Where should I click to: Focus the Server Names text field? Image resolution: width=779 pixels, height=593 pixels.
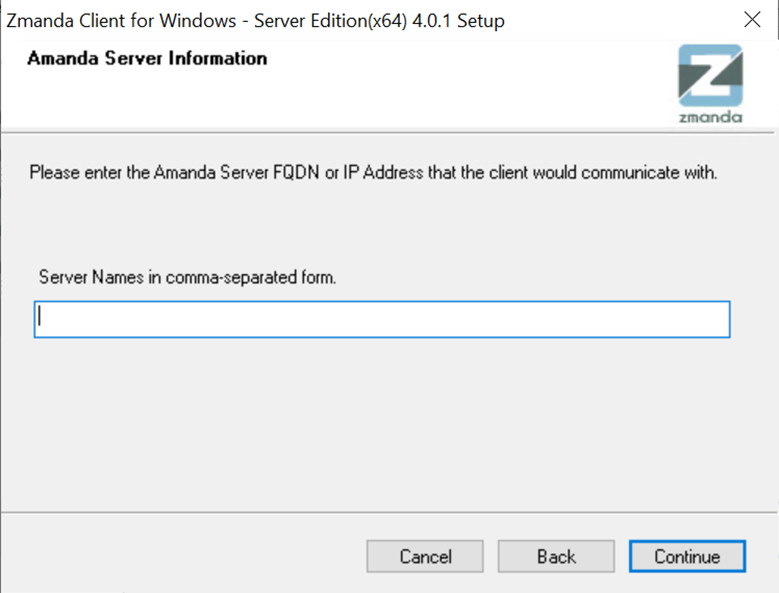(x=382, y=319)
